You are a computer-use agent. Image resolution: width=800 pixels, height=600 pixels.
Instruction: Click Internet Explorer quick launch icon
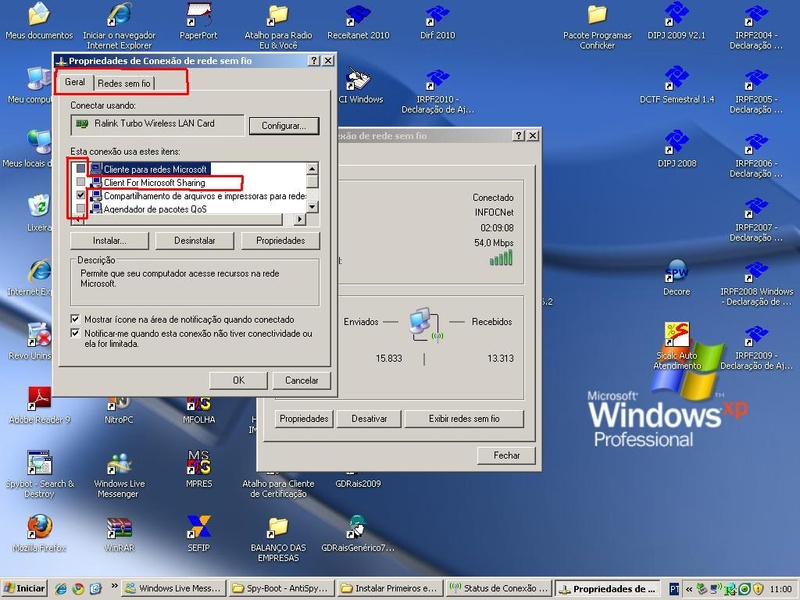61,589
